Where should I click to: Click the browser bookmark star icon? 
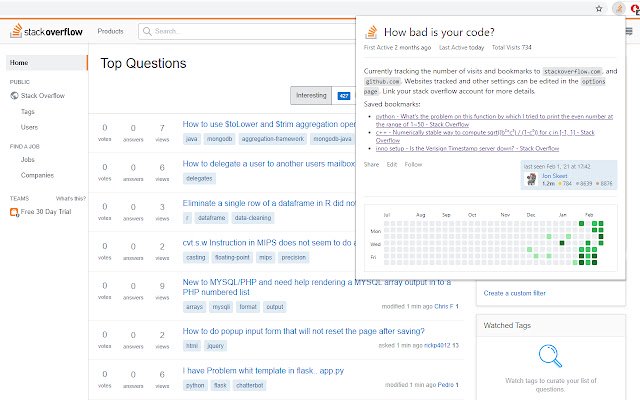coord(599,9)
